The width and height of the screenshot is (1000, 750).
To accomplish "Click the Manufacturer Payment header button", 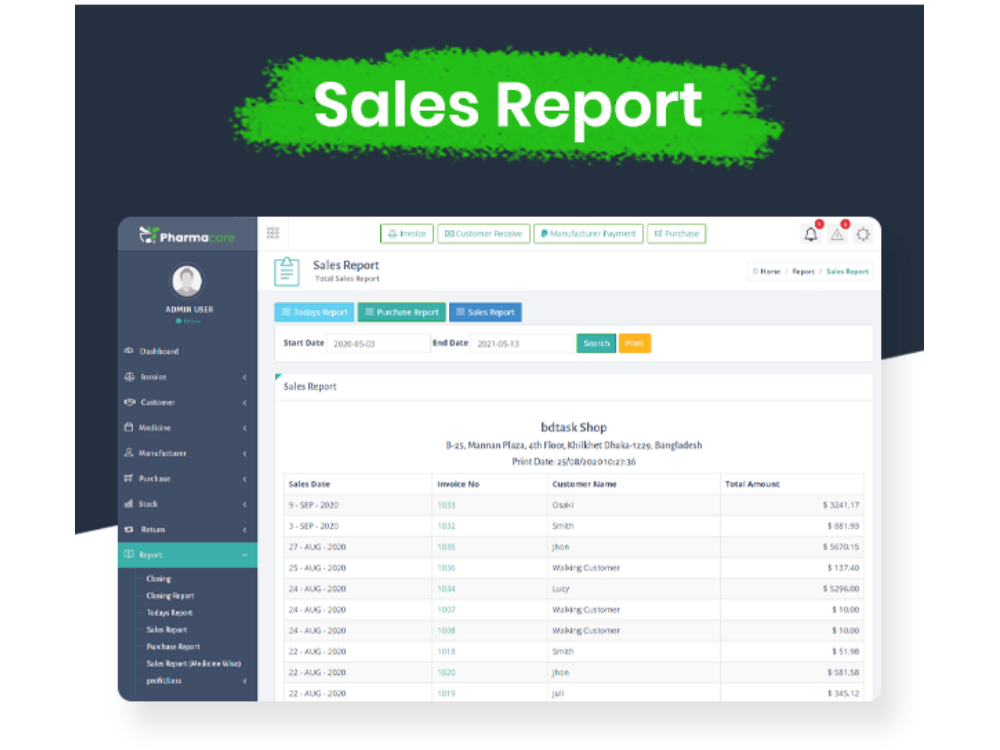I will (x=588, y=233).
